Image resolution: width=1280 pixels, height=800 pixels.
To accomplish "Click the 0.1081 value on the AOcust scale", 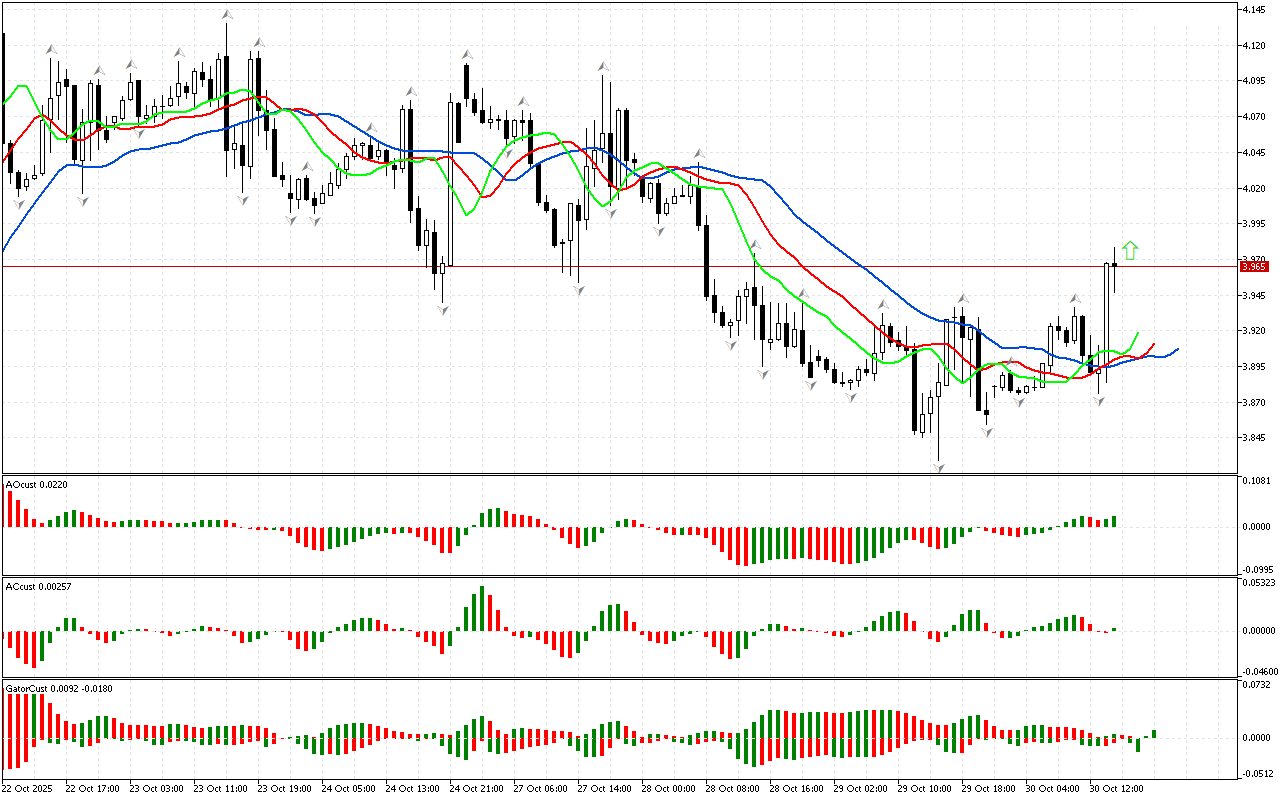I will [1257, 480].
